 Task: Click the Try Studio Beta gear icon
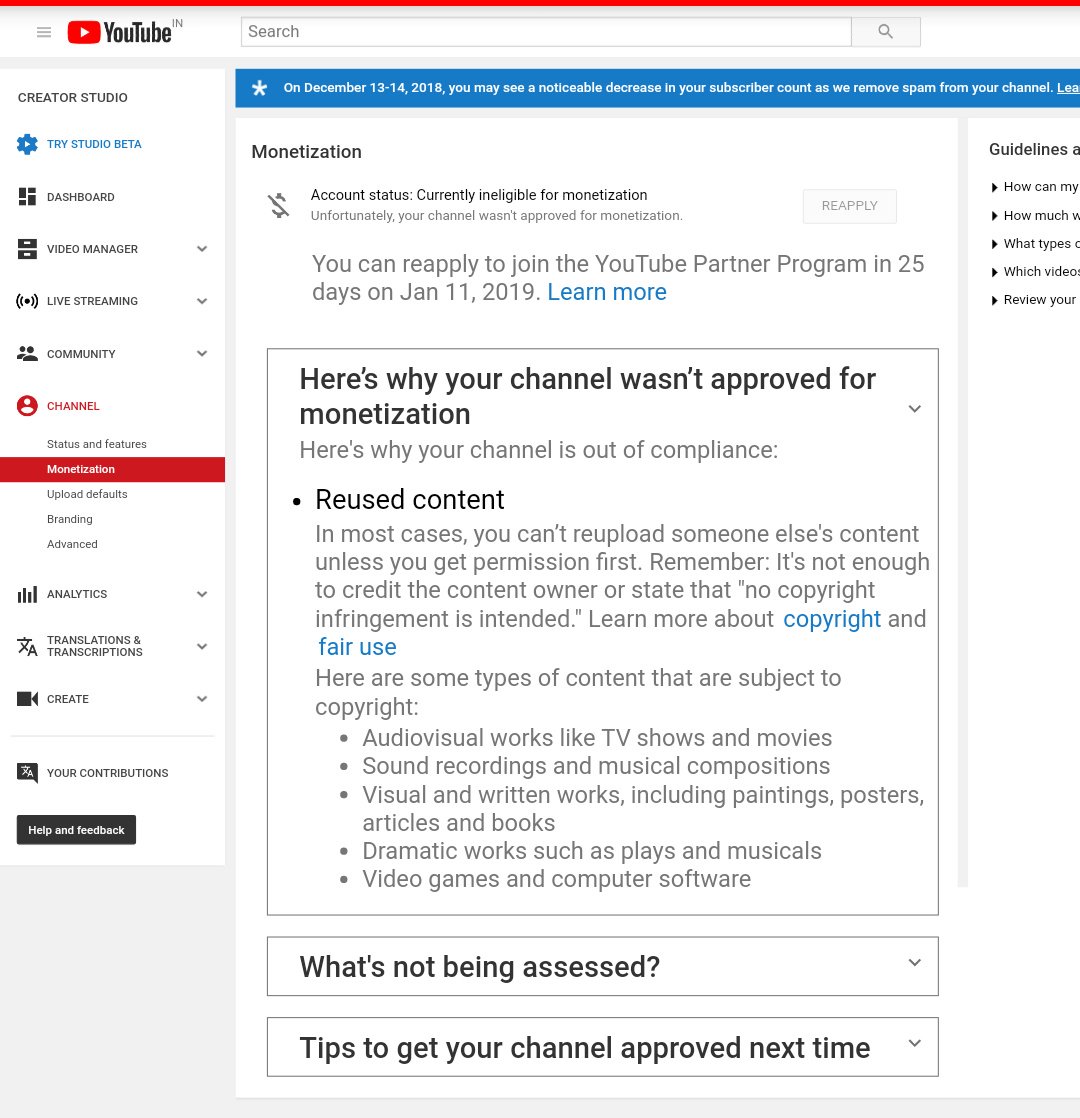point(27,144)
